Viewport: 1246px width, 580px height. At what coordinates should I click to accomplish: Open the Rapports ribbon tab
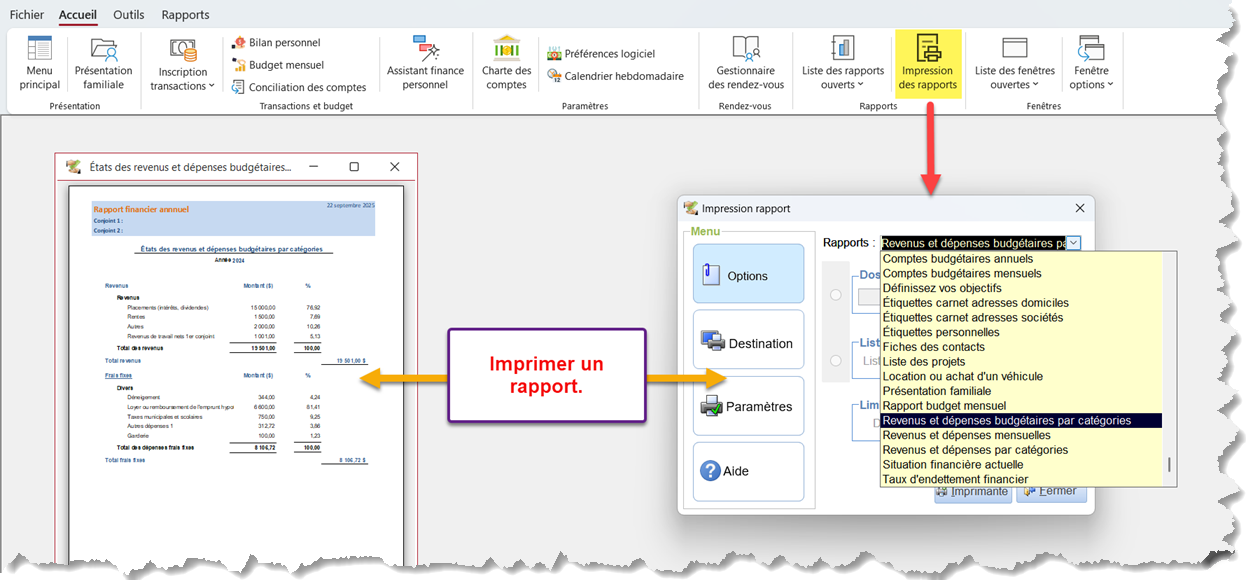[x=185, y=15]
